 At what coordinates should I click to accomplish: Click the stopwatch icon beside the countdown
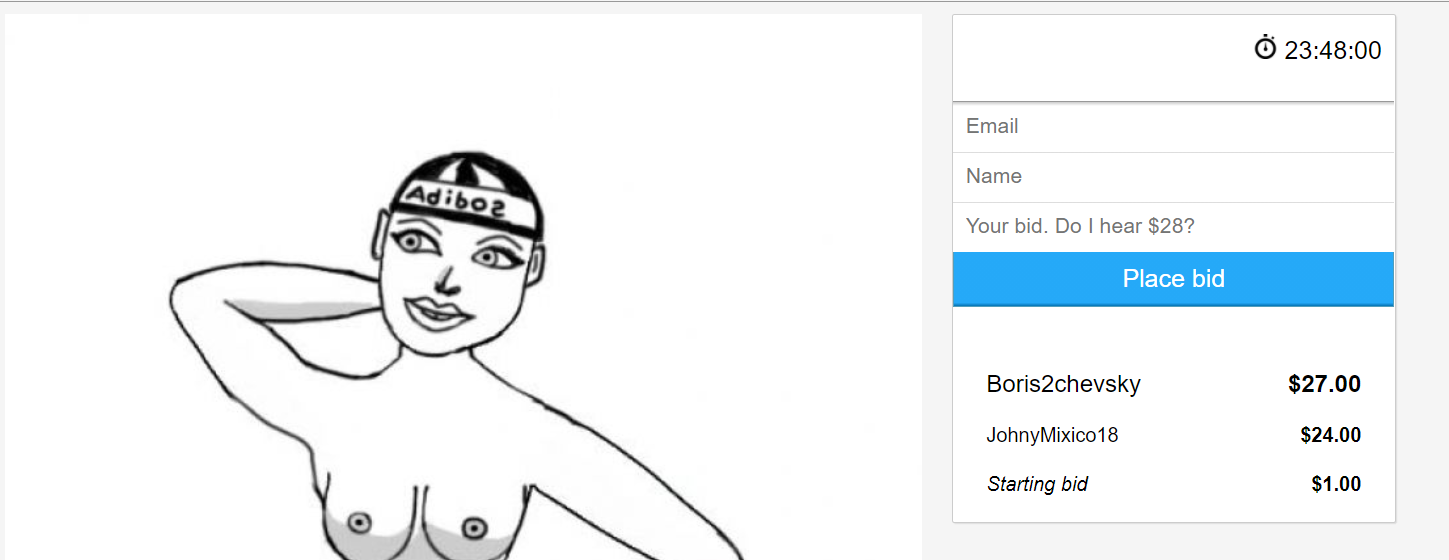pyautogui.click(x=1265, y=48)
